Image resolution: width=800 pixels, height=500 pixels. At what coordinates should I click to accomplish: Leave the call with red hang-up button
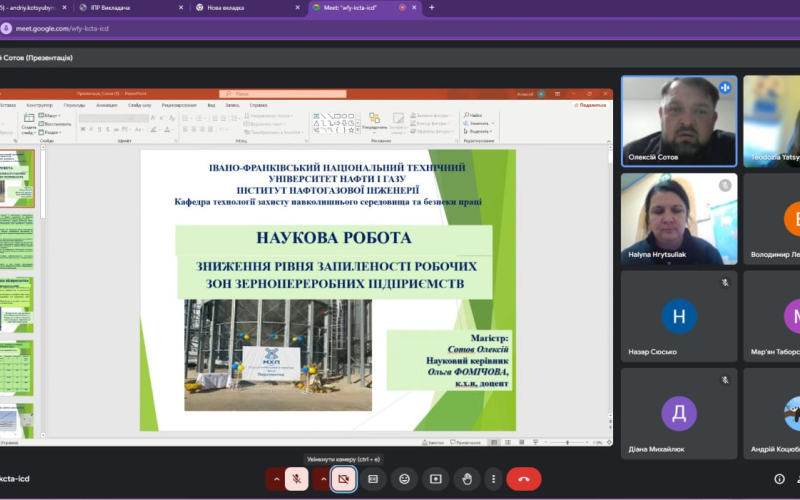pos(523,479)
